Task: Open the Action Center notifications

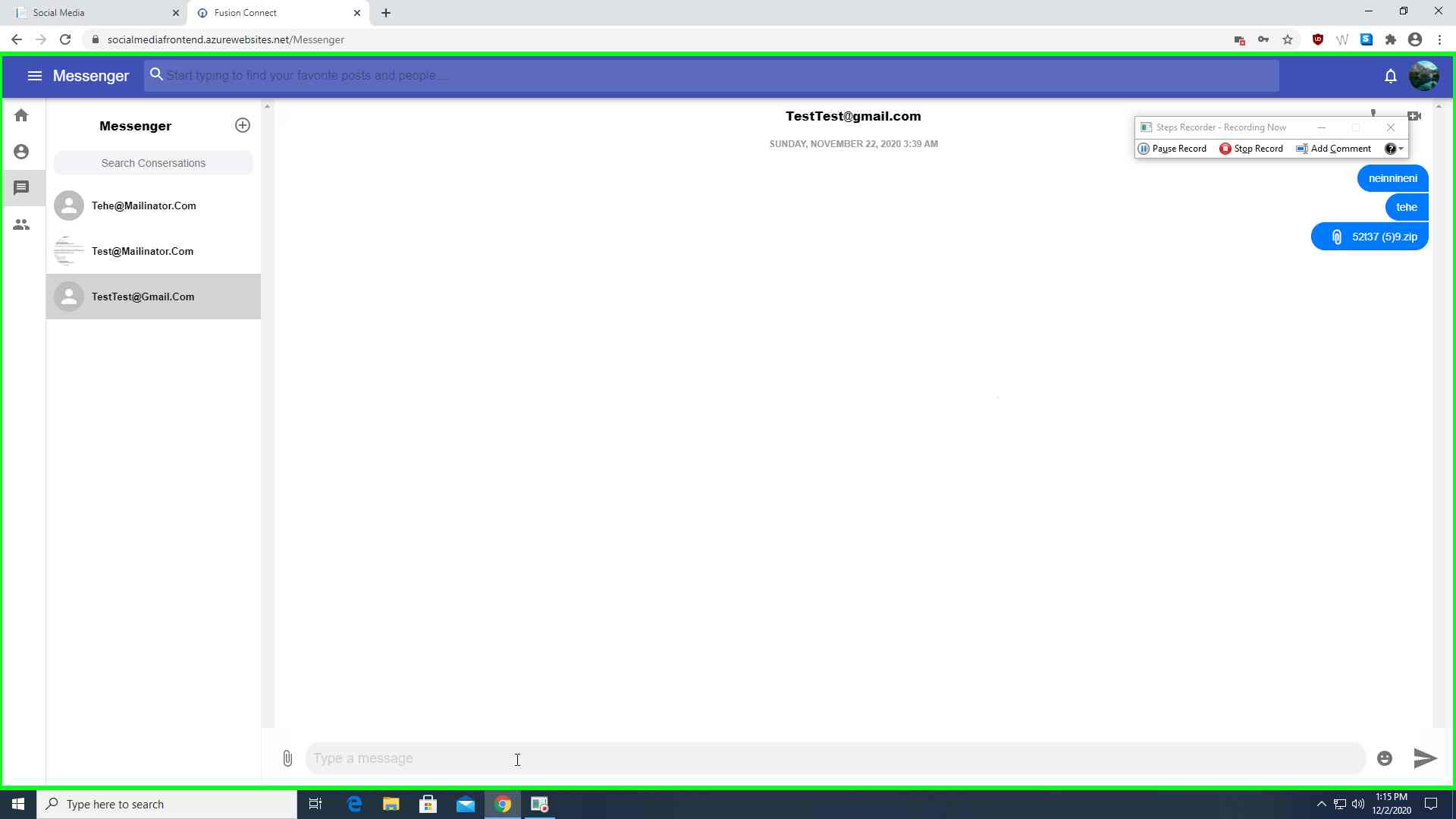Action: pos(1431,804)
